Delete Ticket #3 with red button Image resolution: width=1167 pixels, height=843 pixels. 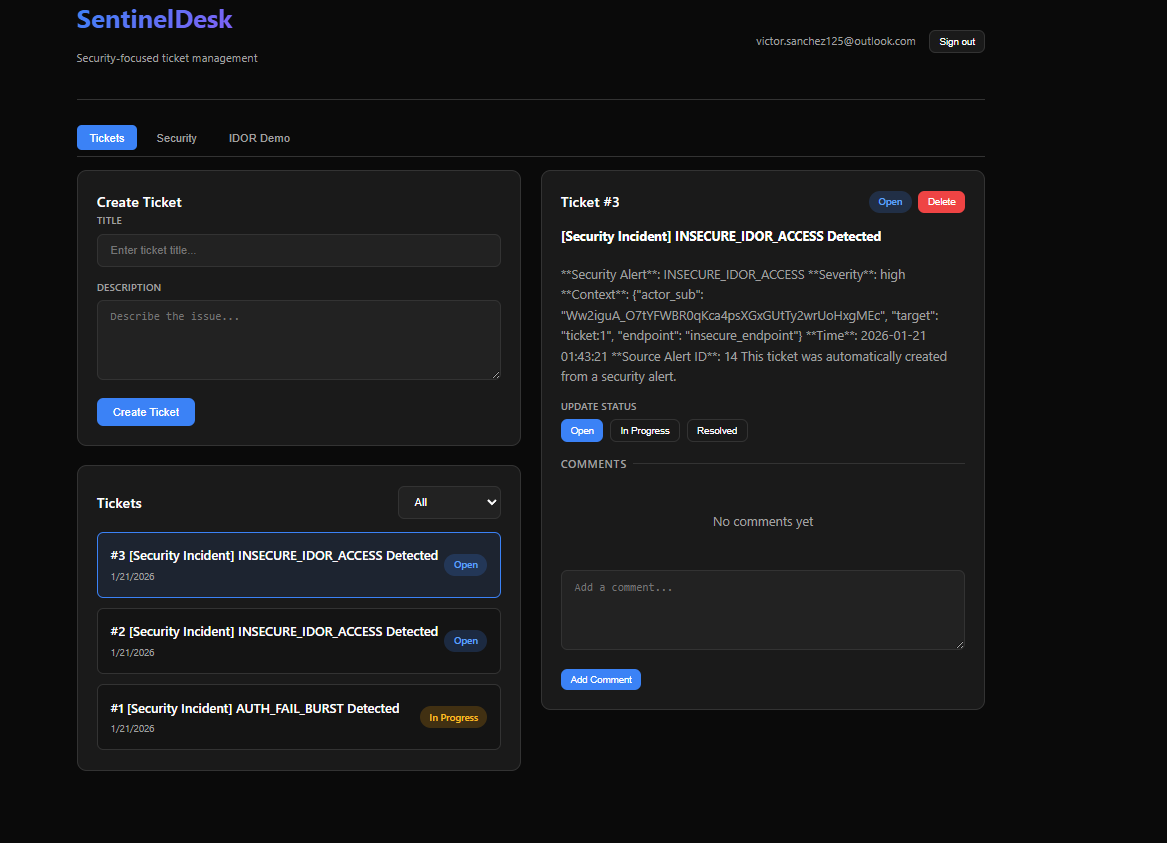point(940,202)
